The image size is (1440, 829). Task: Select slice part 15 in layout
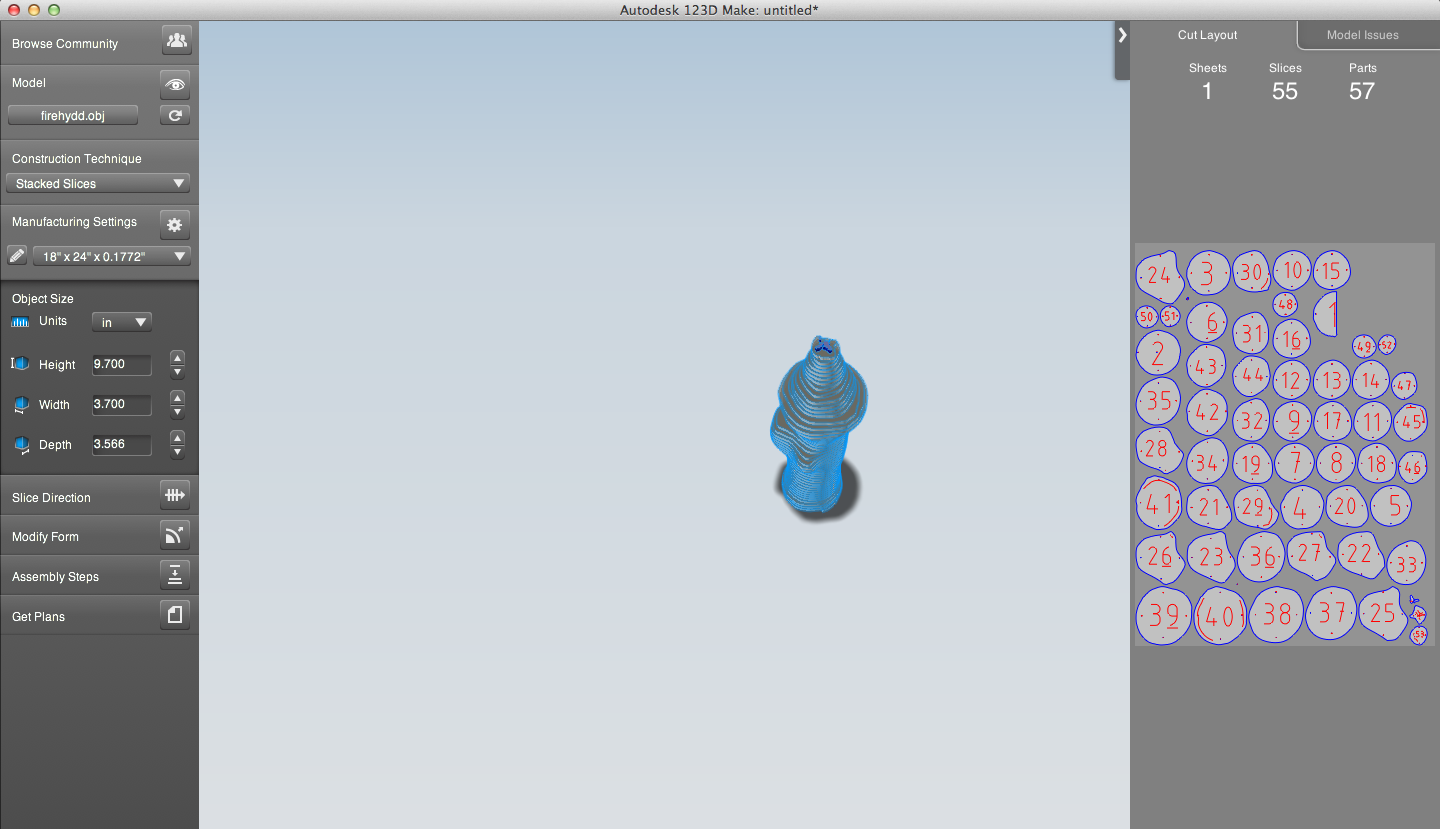(1331, 270)
